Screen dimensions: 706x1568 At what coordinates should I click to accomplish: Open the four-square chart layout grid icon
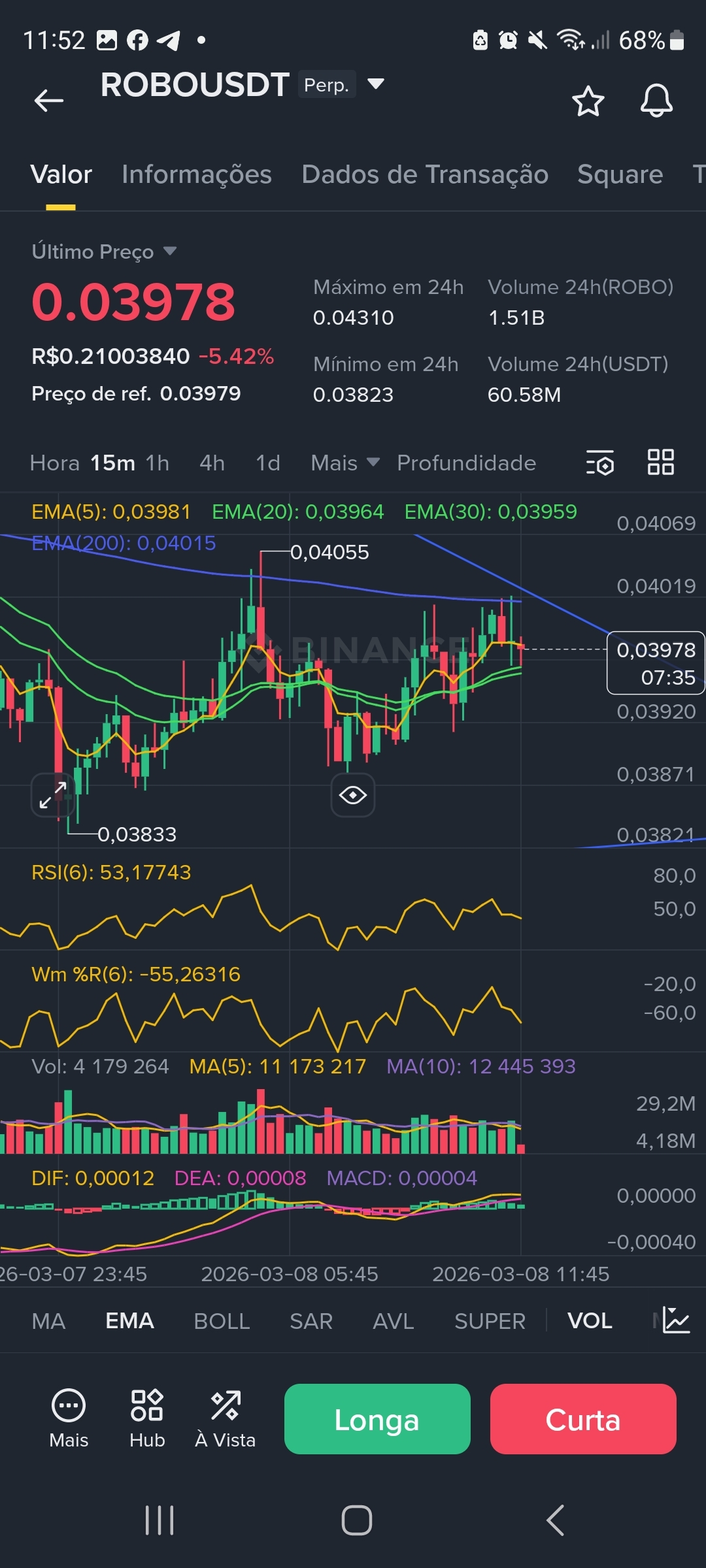coord(660,462)
